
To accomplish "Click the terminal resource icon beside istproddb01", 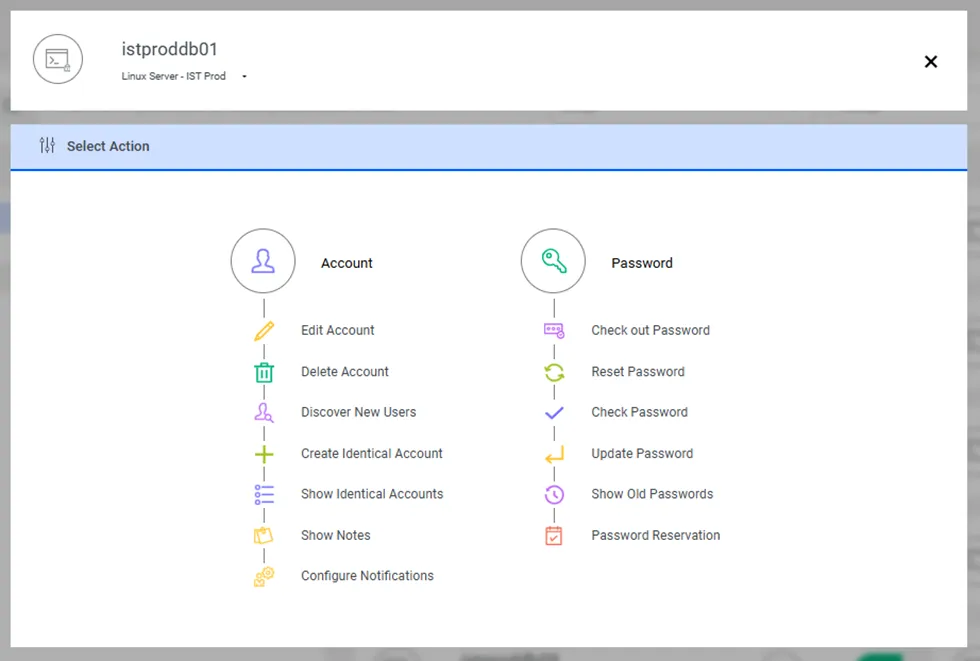I will (58, 59).
